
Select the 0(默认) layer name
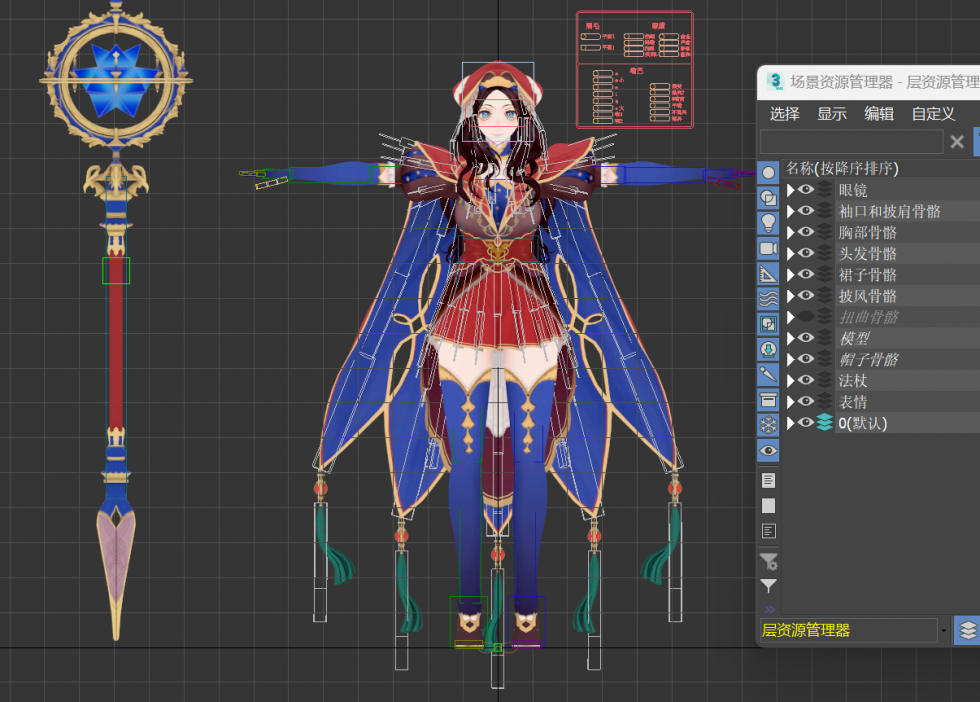point(862,423)
